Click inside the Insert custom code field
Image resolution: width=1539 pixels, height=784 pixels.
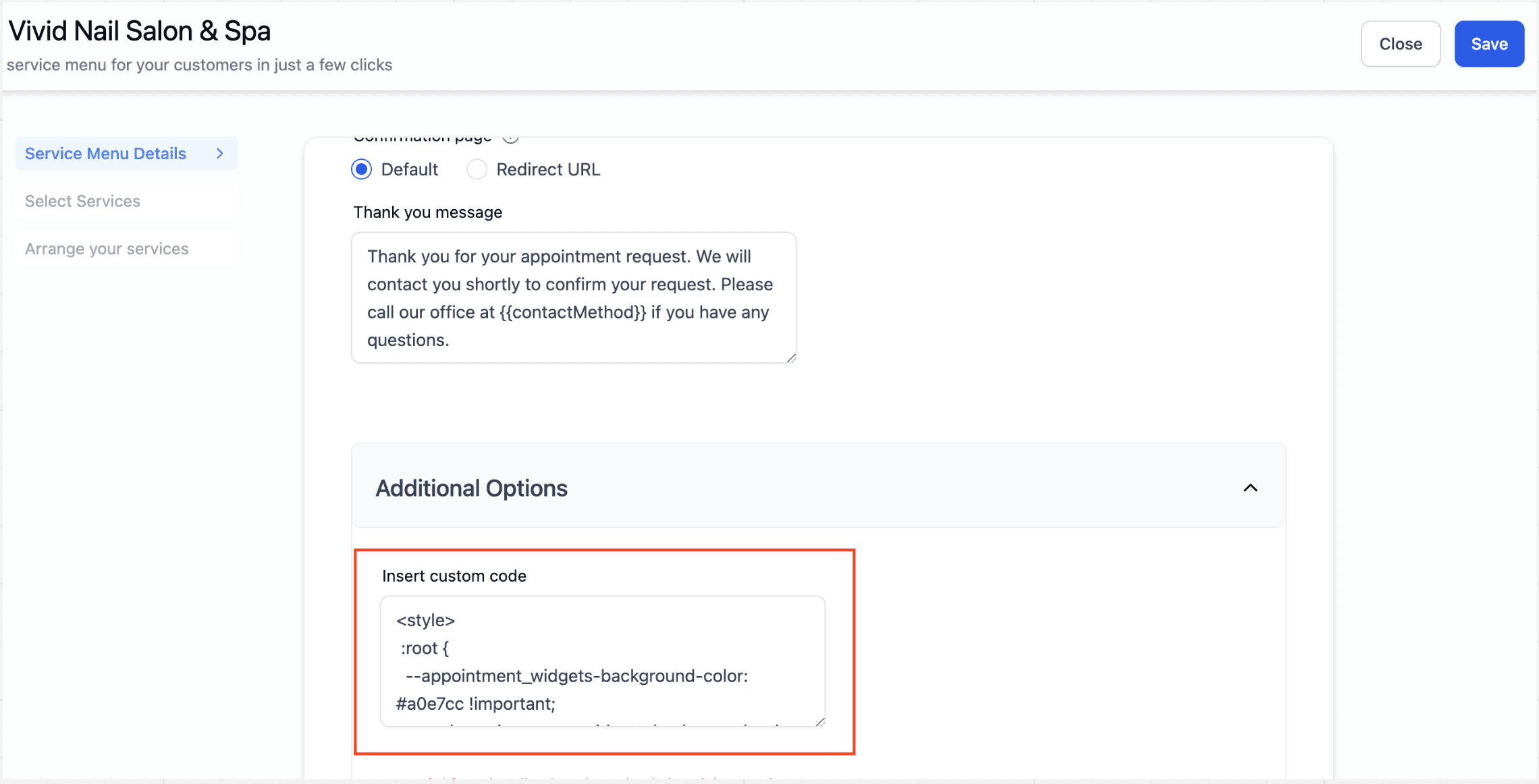603,661
